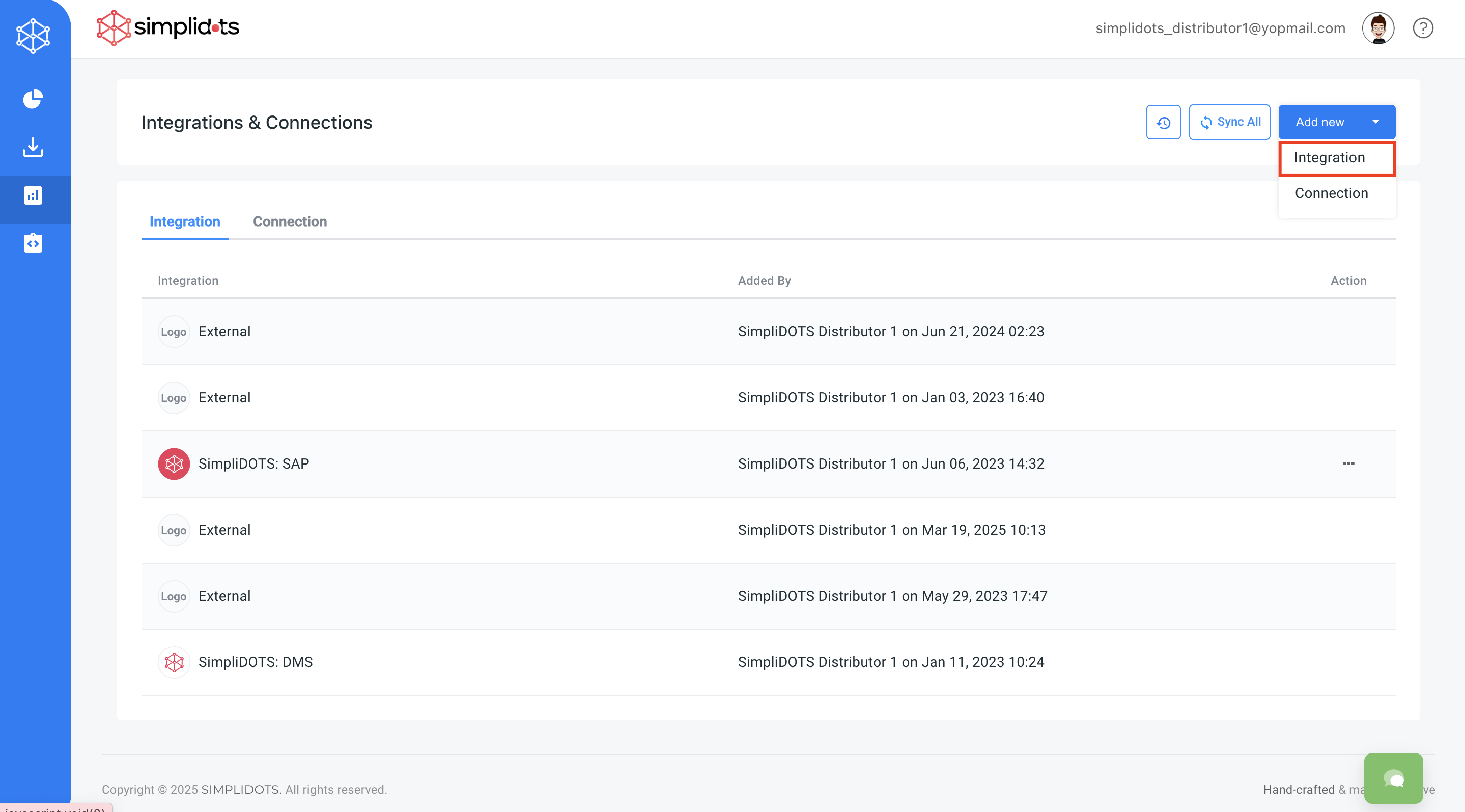Switch to the Connection tab
Viewport: 1465px width, 812px height.
pyautogui.click(x=290, y=222)
